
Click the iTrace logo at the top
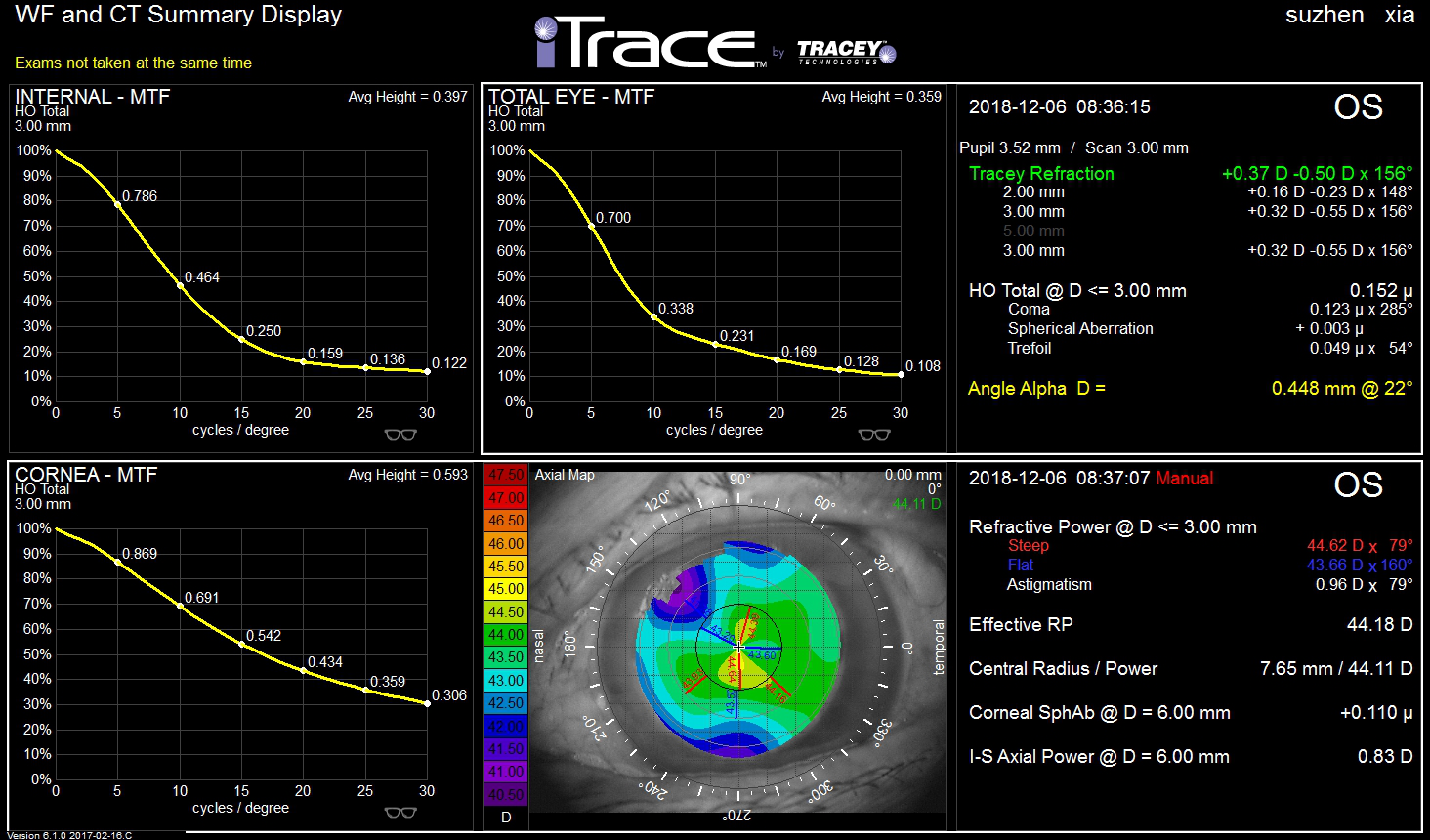651,43
